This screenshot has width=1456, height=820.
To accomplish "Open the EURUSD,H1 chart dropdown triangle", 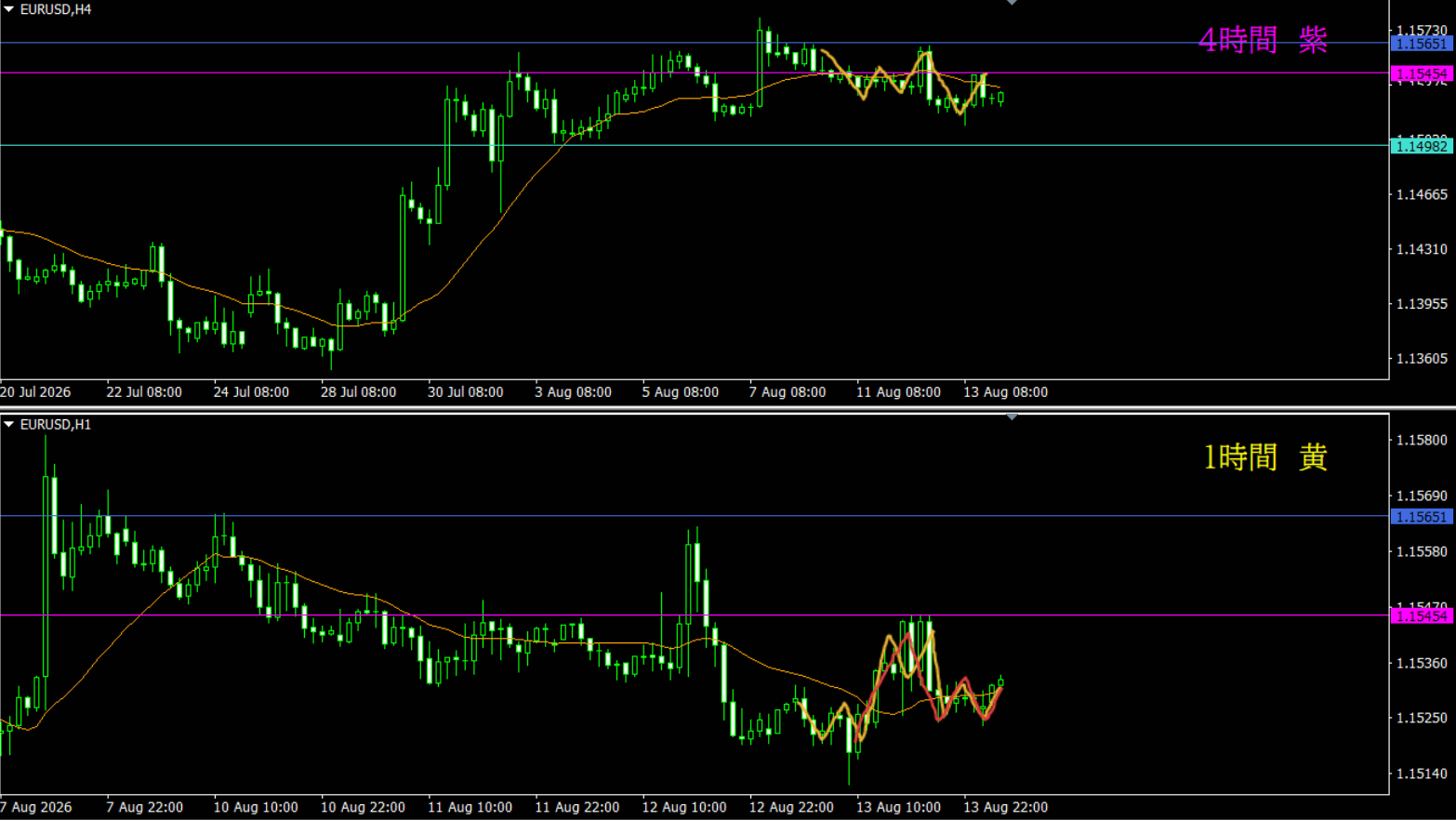I will (8, 424).
